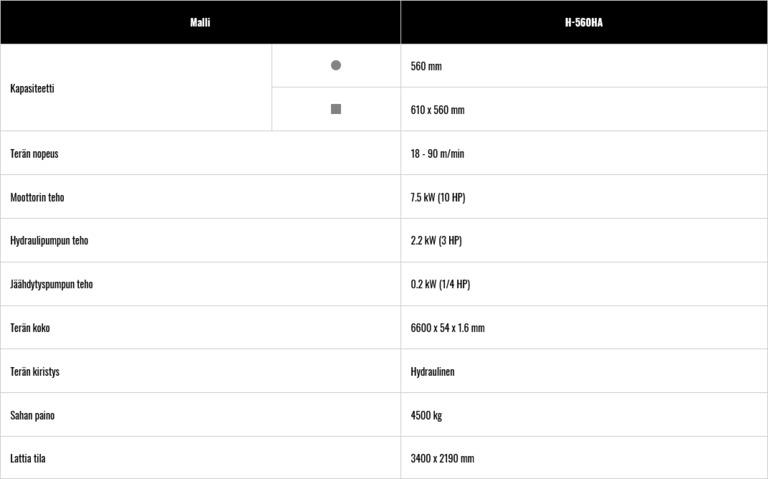The width and height of the screenshot is (768, 479).
Task: Click the Hydraulinen blade tension value
Action: (x=432, y=371)
